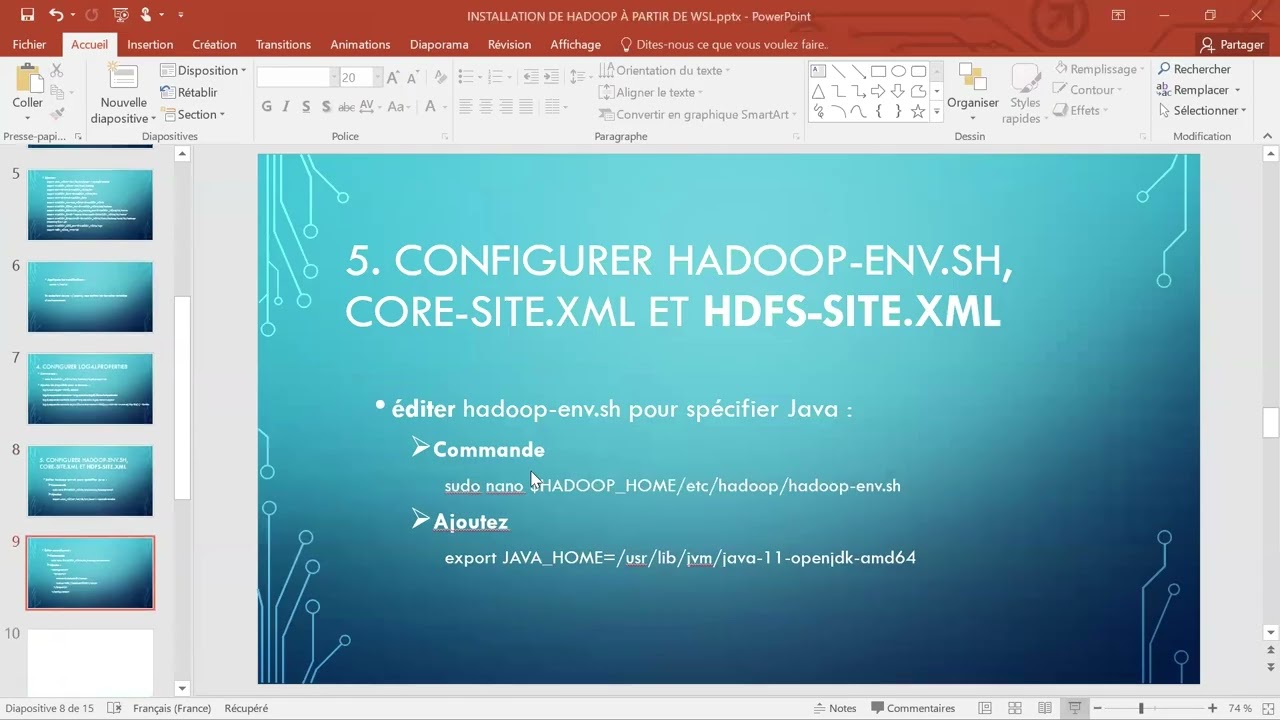Open the Organiser dropdown
Screen dimensions: 1280x720
pos(973,93)
